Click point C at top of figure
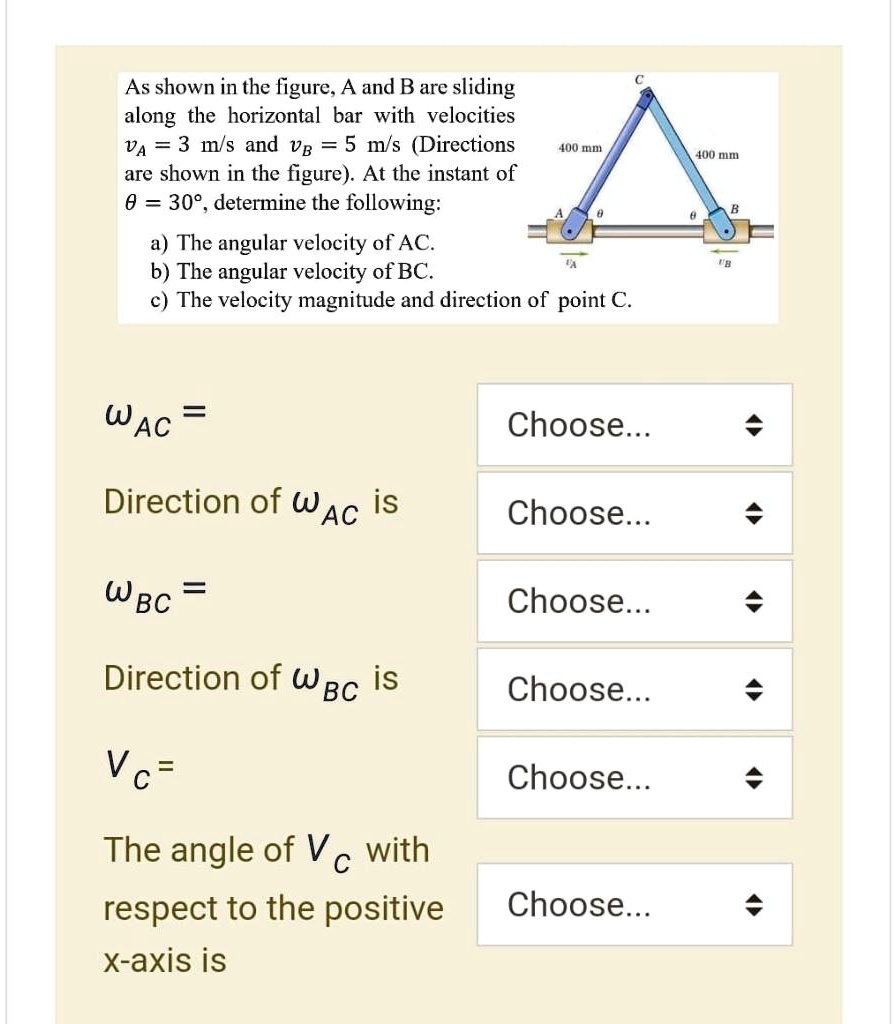The height and width of the screenshot is (1024, 895). [x=646, y=86]
